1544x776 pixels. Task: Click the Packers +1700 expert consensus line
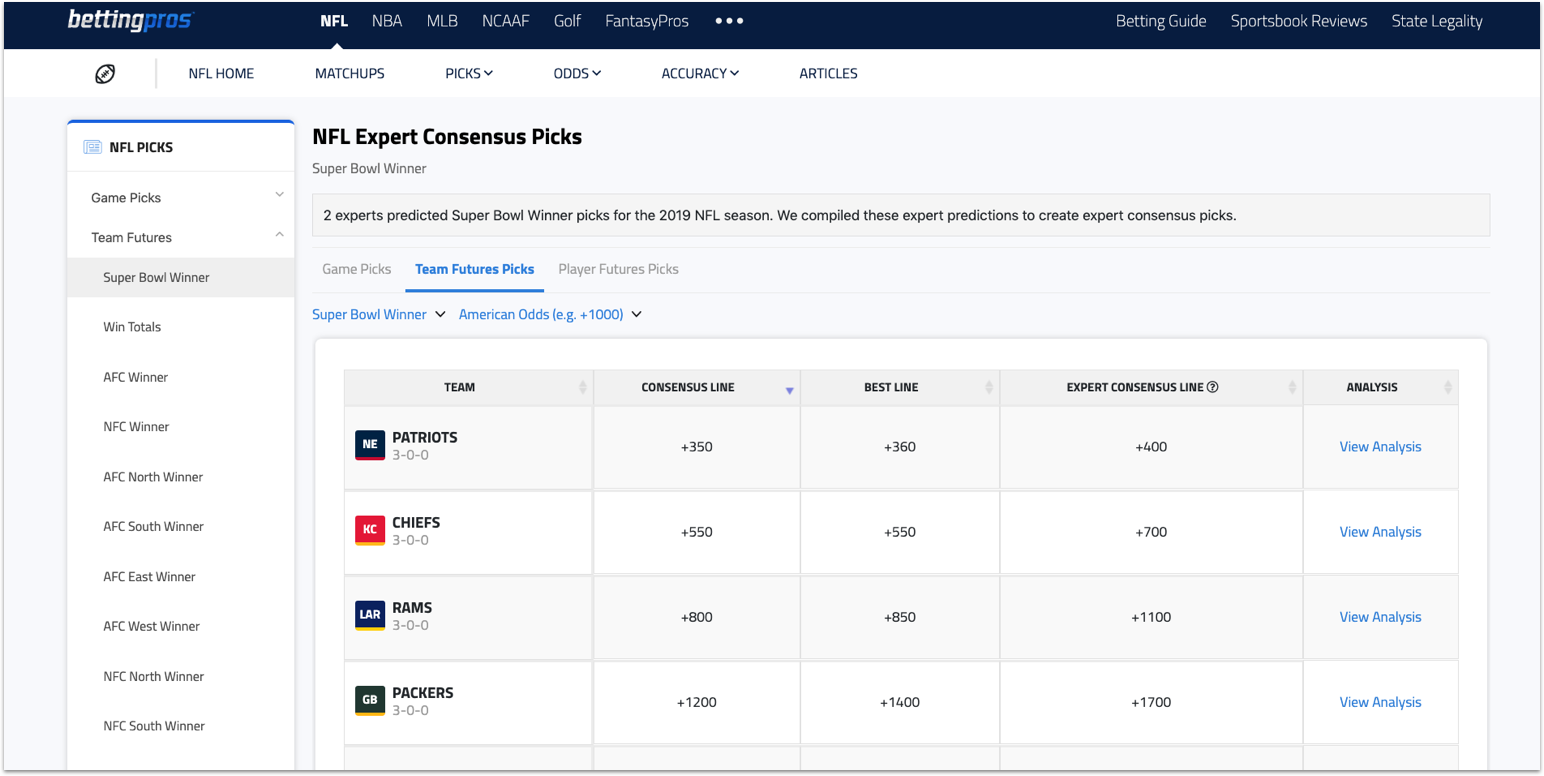pos(1151,702)
